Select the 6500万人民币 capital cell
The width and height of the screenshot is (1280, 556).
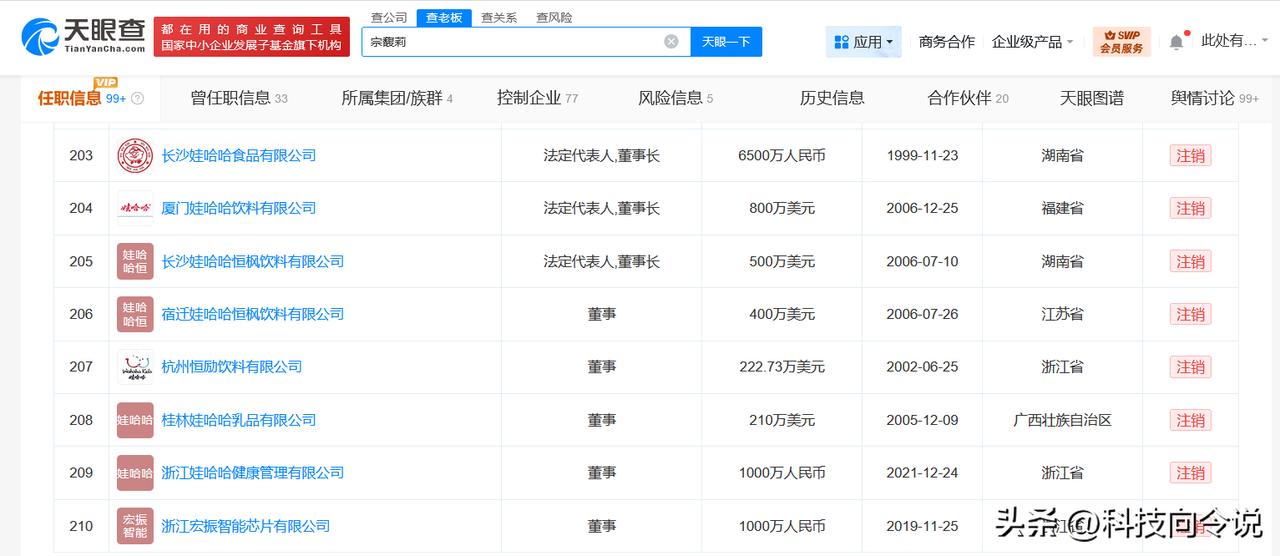pyautogui.click(x=782, y=155)
